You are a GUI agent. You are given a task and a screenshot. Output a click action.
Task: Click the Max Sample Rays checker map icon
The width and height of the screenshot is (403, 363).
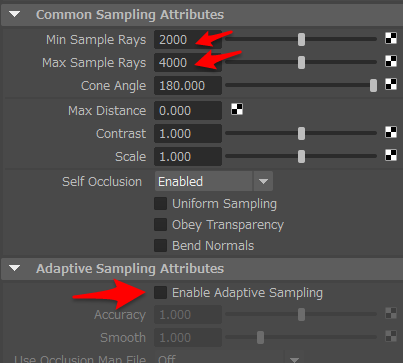coord(391,62)
